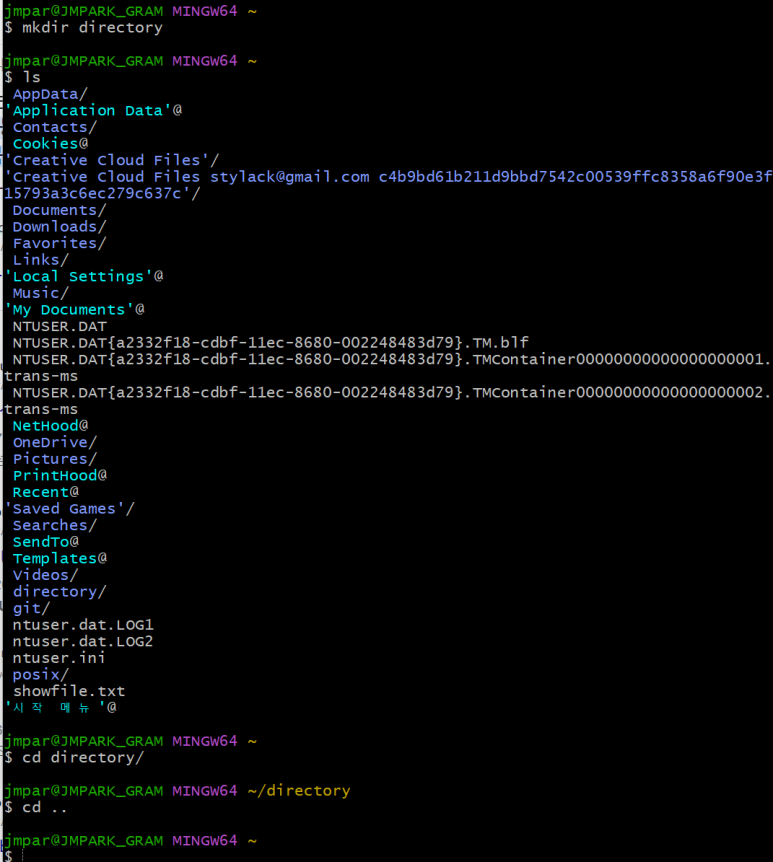Click the stylack@gmail.com text in listing
This screenshot has height=862, width=773.
point(290,176)
